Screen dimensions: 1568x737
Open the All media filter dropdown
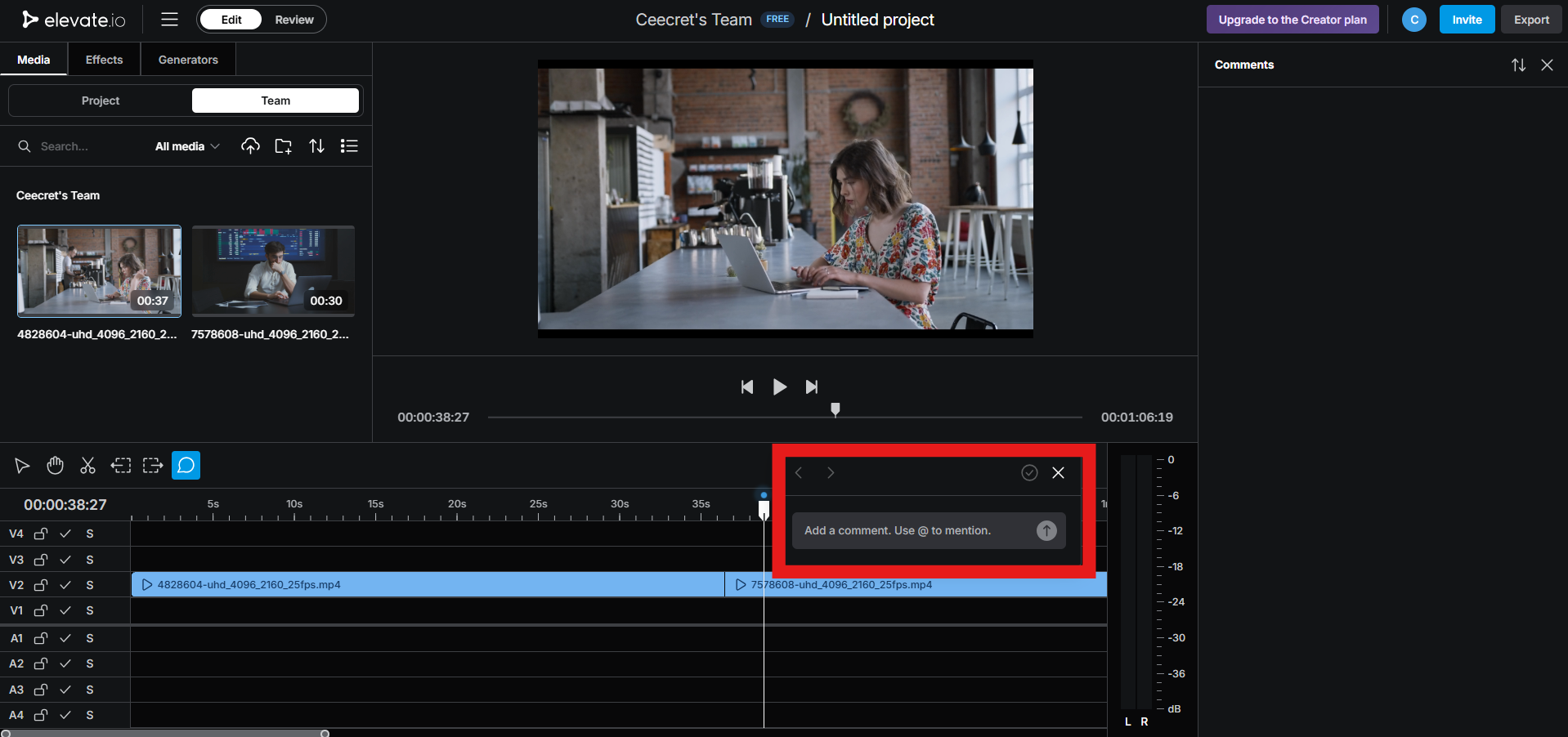tap(186, 146)
